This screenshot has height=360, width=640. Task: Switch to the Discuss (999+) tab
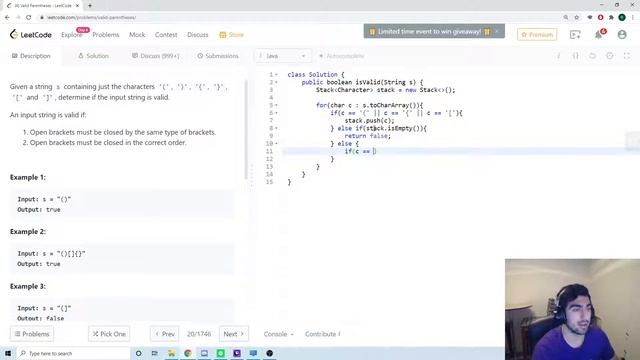coord(156,56)
